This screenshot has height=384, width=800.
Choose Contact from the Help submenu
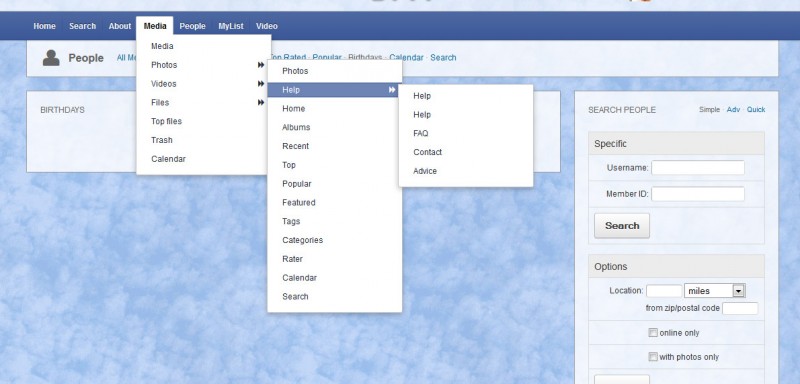coord(428,152)
